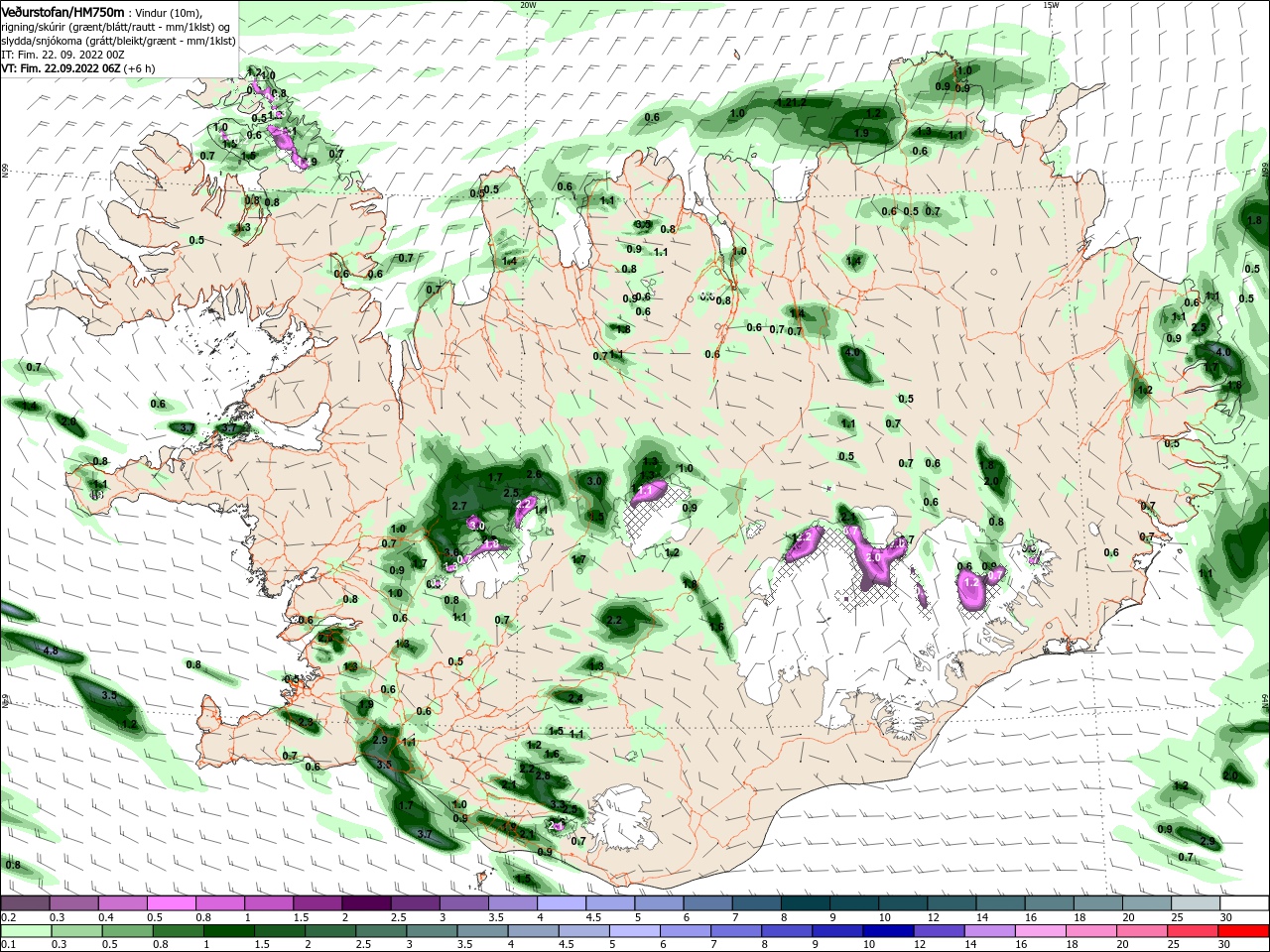Click the 'rigning/skúrir' legend description line
The image size is (1270, 952).
116,27
